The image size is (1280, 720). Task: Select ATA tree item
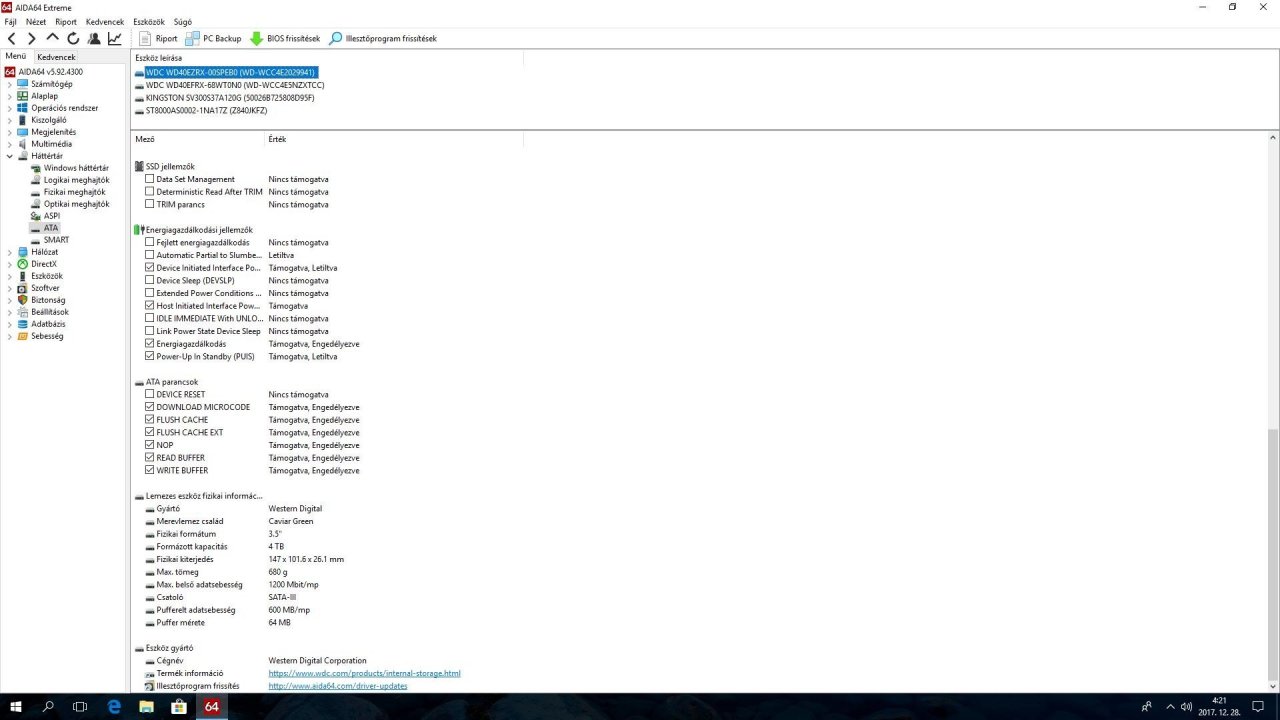[51, 228]
